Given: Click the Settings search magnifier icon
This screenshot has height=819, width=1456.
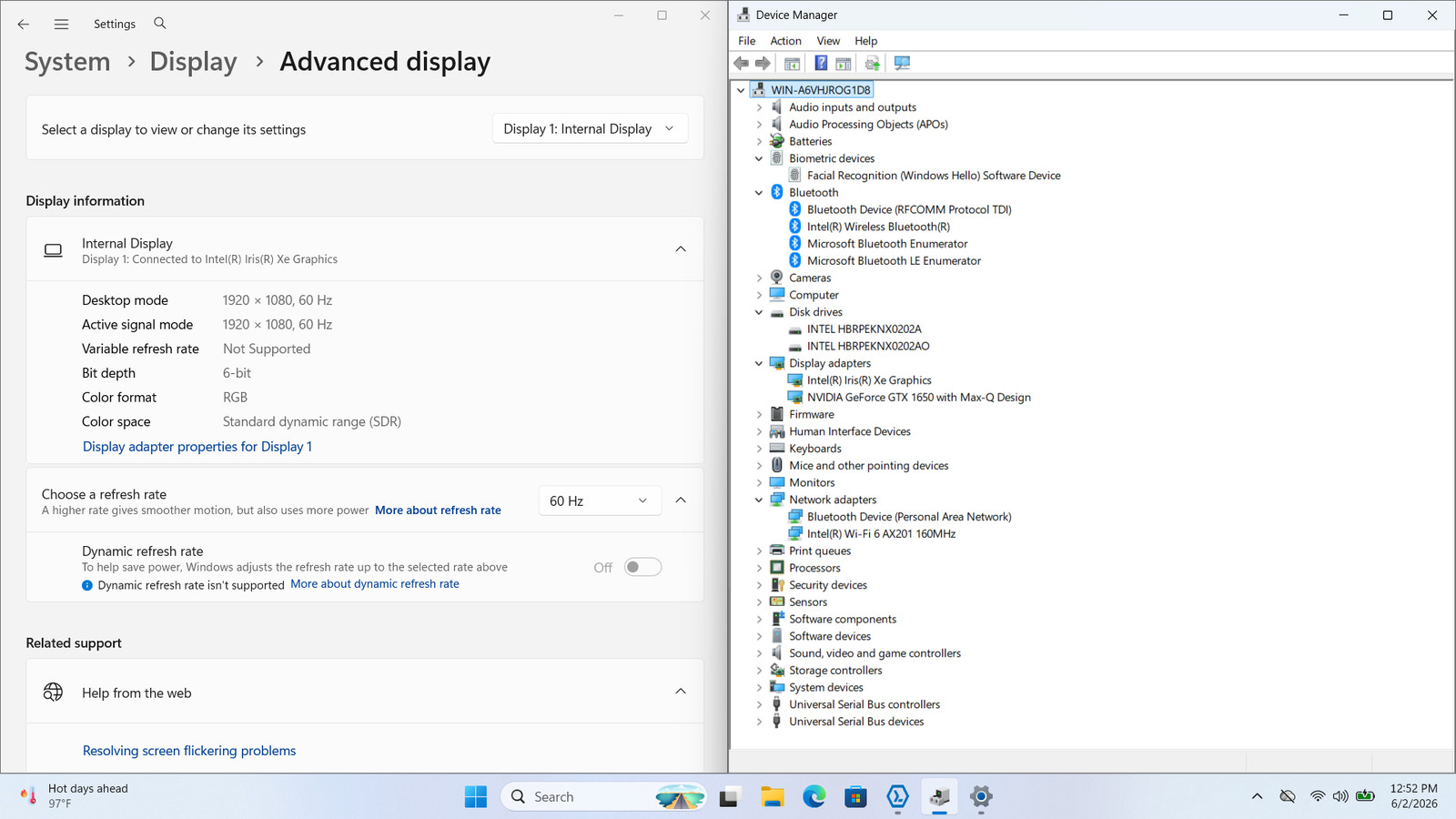Looking at the screenshot, I should (x=160, y=23).
